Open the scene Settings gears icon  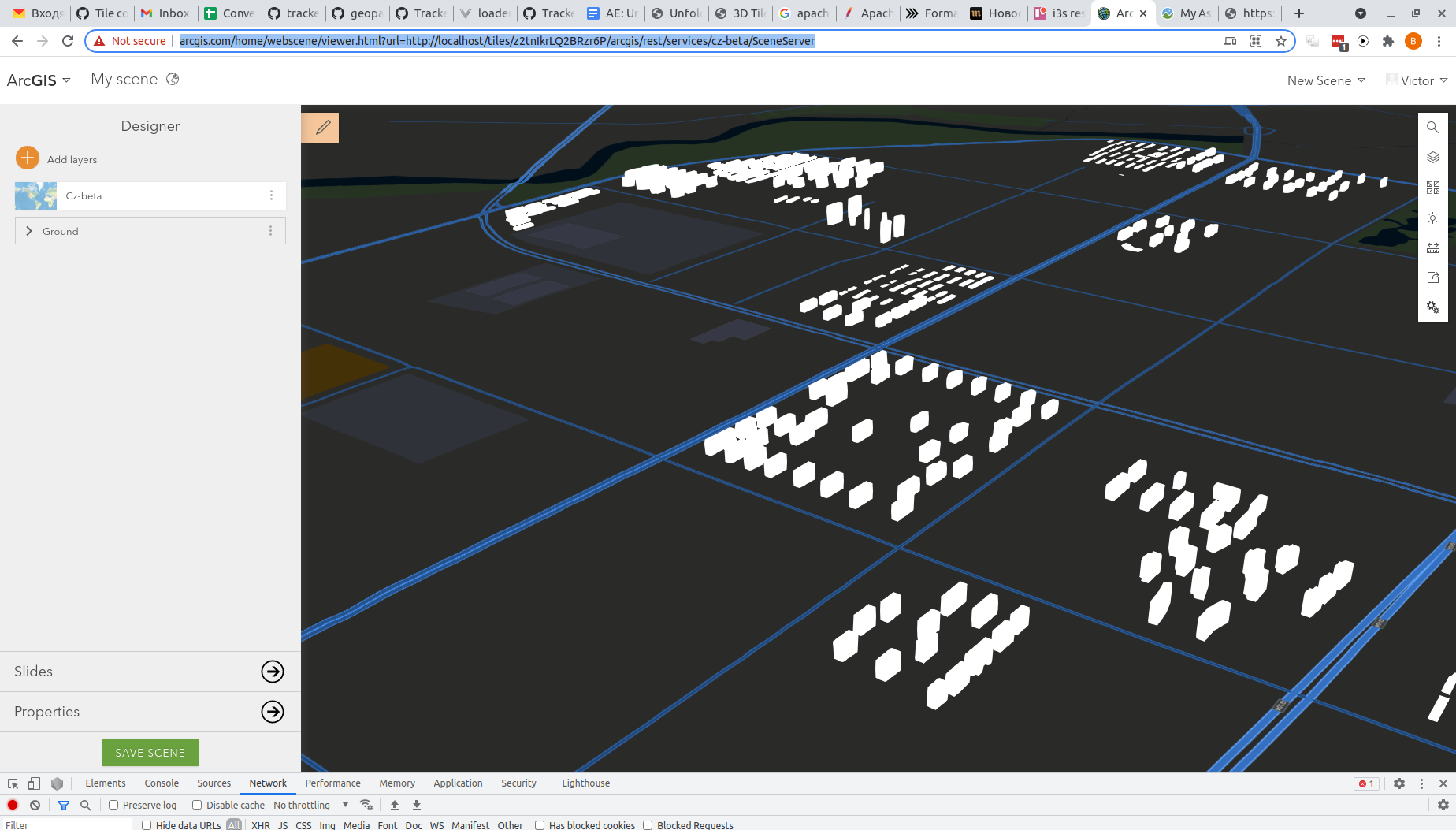click(1432, 307)
